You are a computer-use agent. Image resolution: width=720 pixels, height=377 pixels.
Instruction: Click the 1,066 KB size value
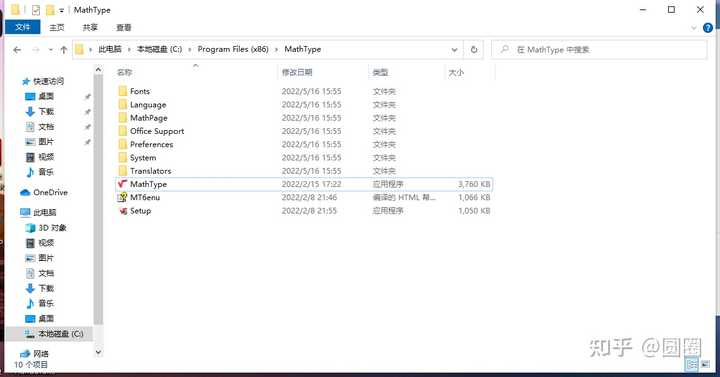[474, 197]
